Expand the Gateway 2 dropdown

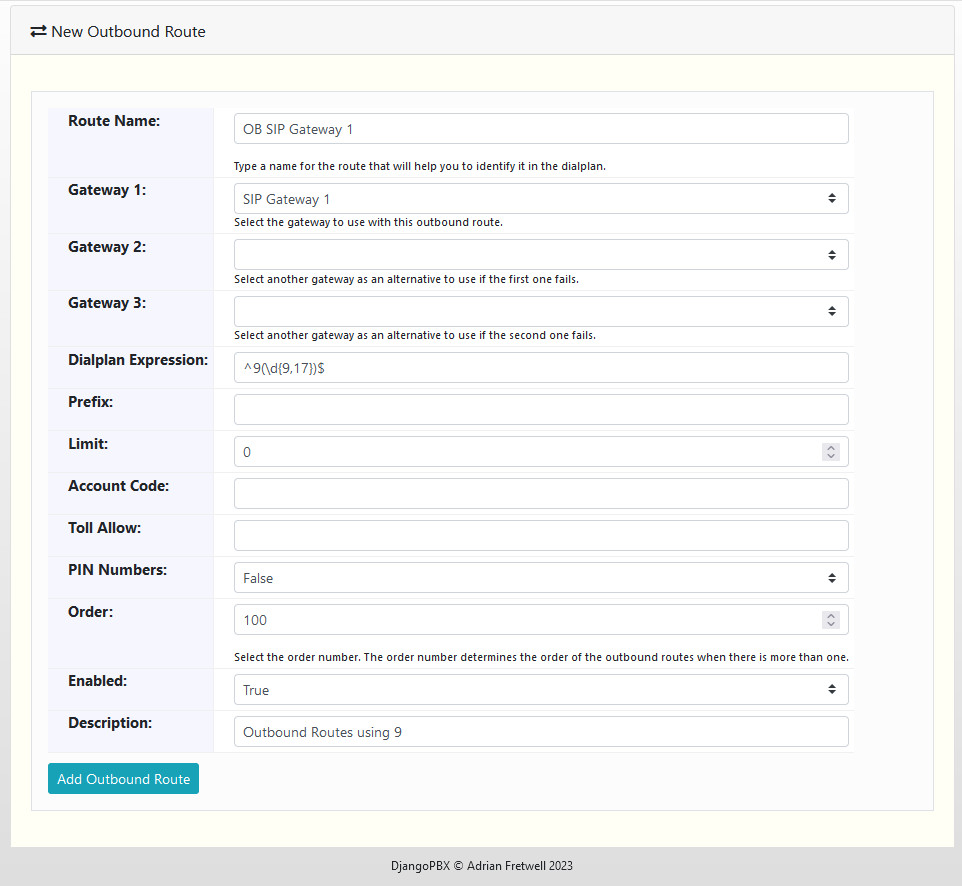coord(540,255)
